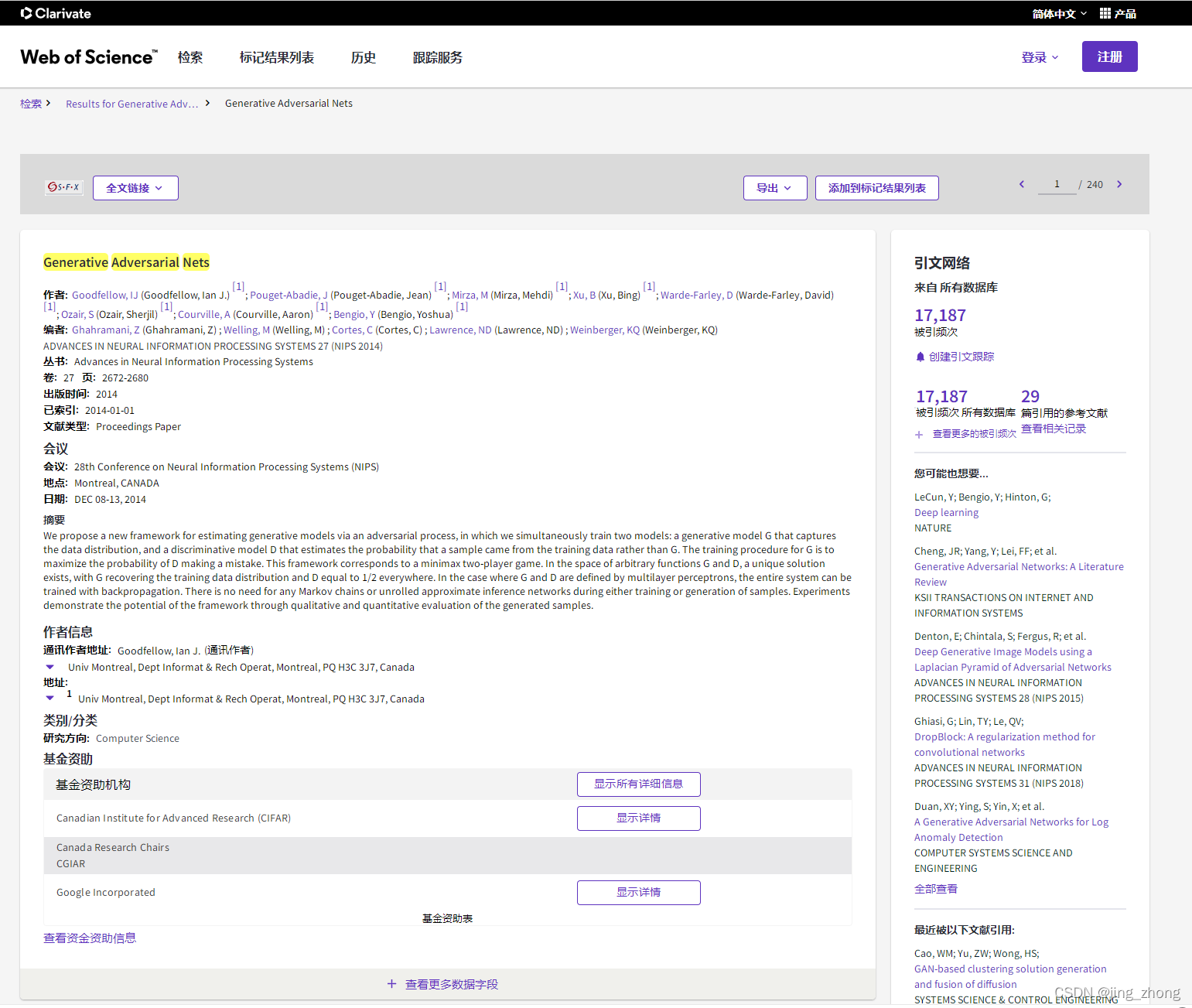Open author link Courville, A
Screen dimensions: 1192x1008
(204, 314)
